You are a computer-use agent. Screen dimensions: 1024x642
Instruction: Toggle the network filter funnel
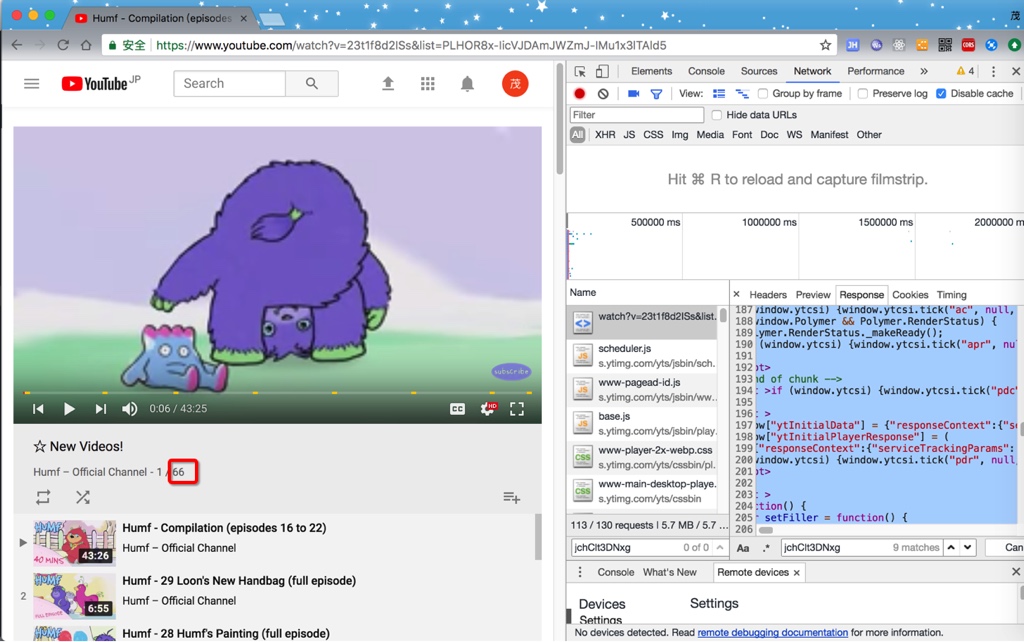click(x=656, y=94)
